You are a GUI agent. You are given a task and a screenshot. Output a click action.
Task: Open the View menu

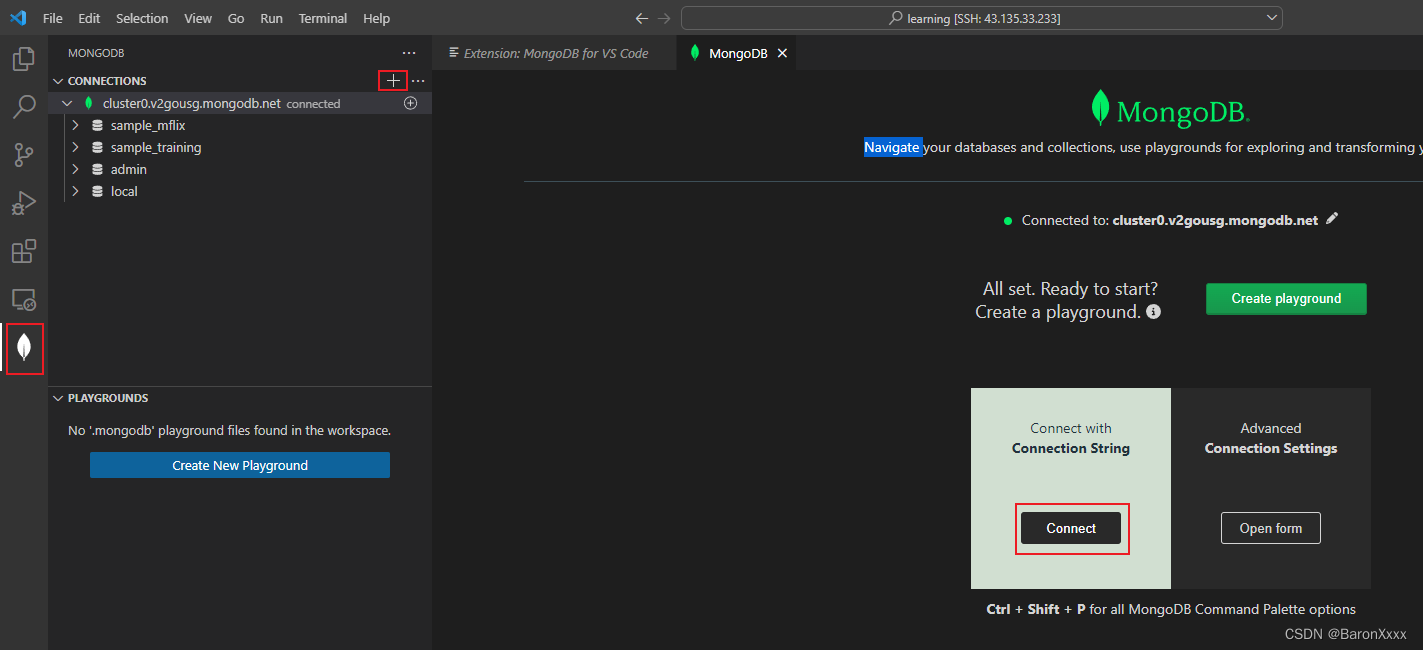(x=198, y=18)
